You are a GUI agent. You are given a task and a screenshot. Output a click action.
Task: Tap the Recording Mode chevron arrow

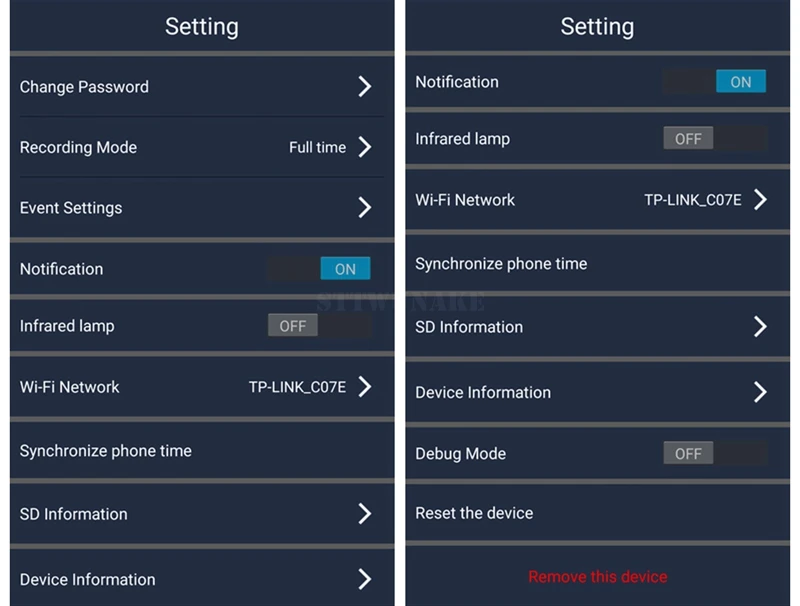point(364,147)
